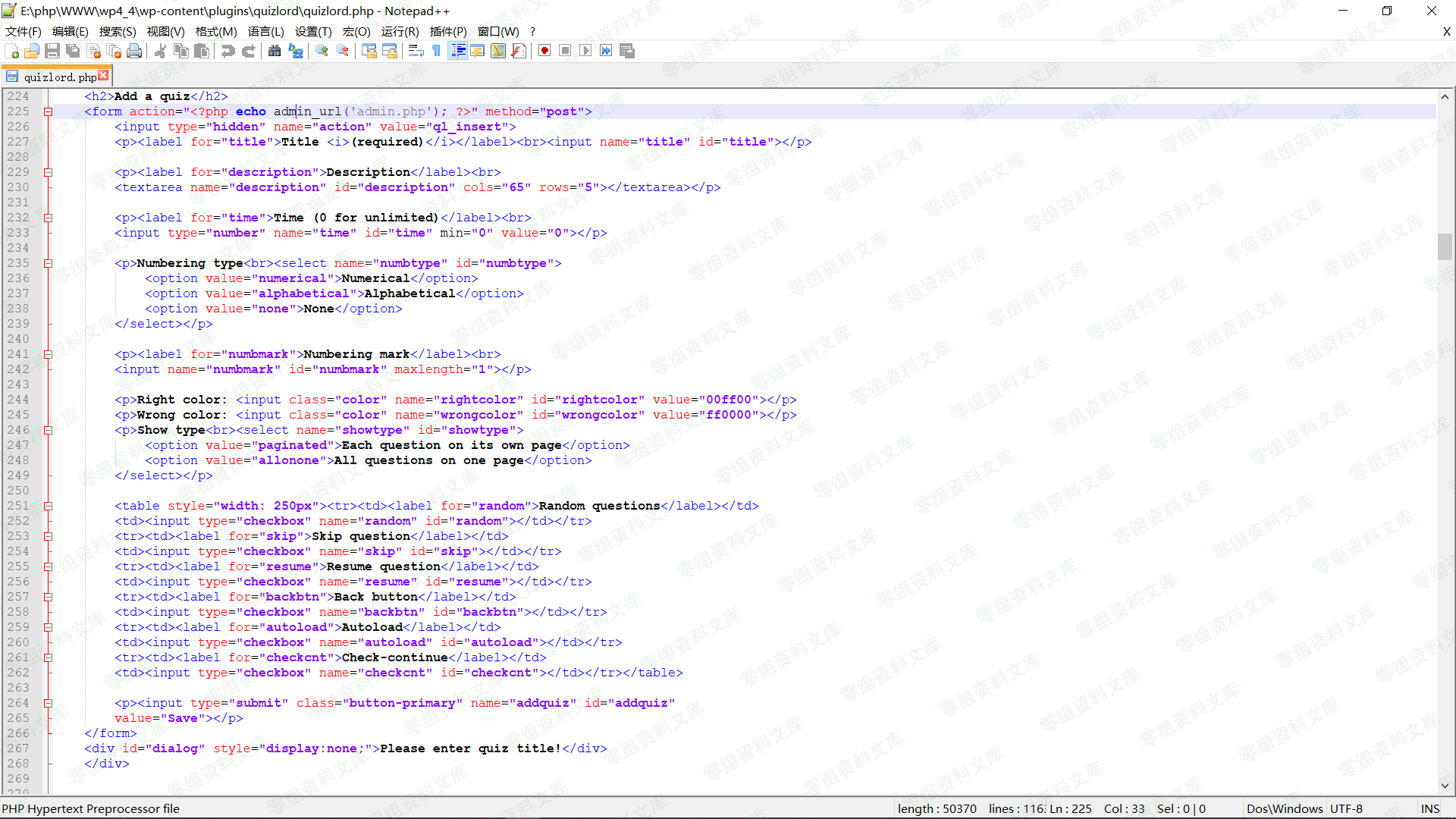Toggle word wrap toolbar button
Image resolution: width=1456 pixels, height=819 pixels.
point(416,51)
